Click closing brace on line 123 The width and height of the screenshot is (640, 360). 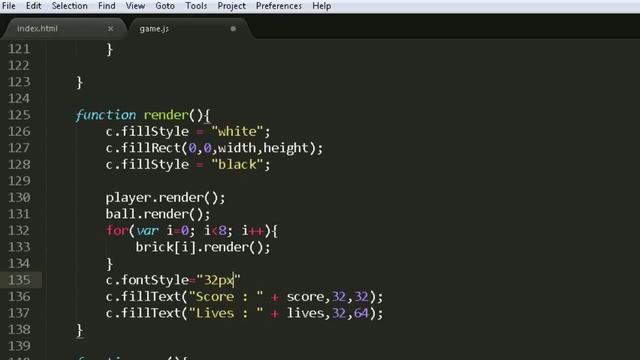(x=80, y=83)
